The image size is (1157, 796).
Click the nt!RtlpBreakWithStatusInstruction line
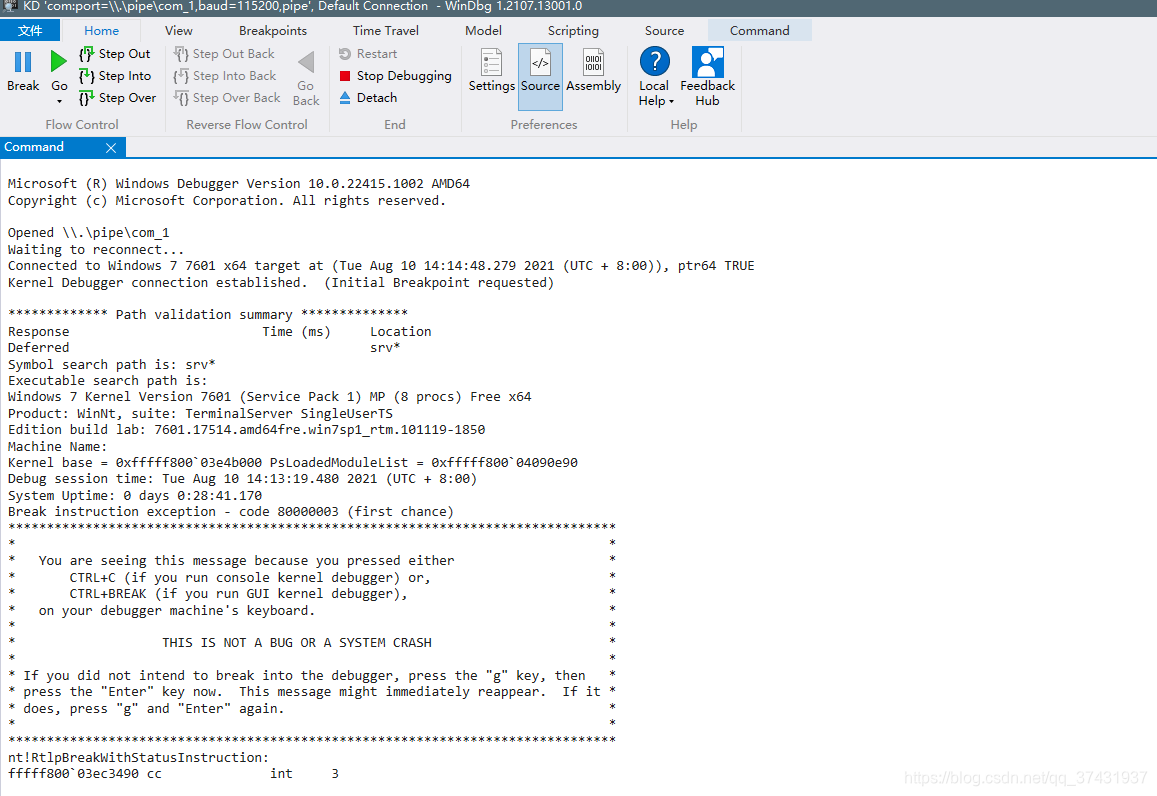tap(138, 757)
